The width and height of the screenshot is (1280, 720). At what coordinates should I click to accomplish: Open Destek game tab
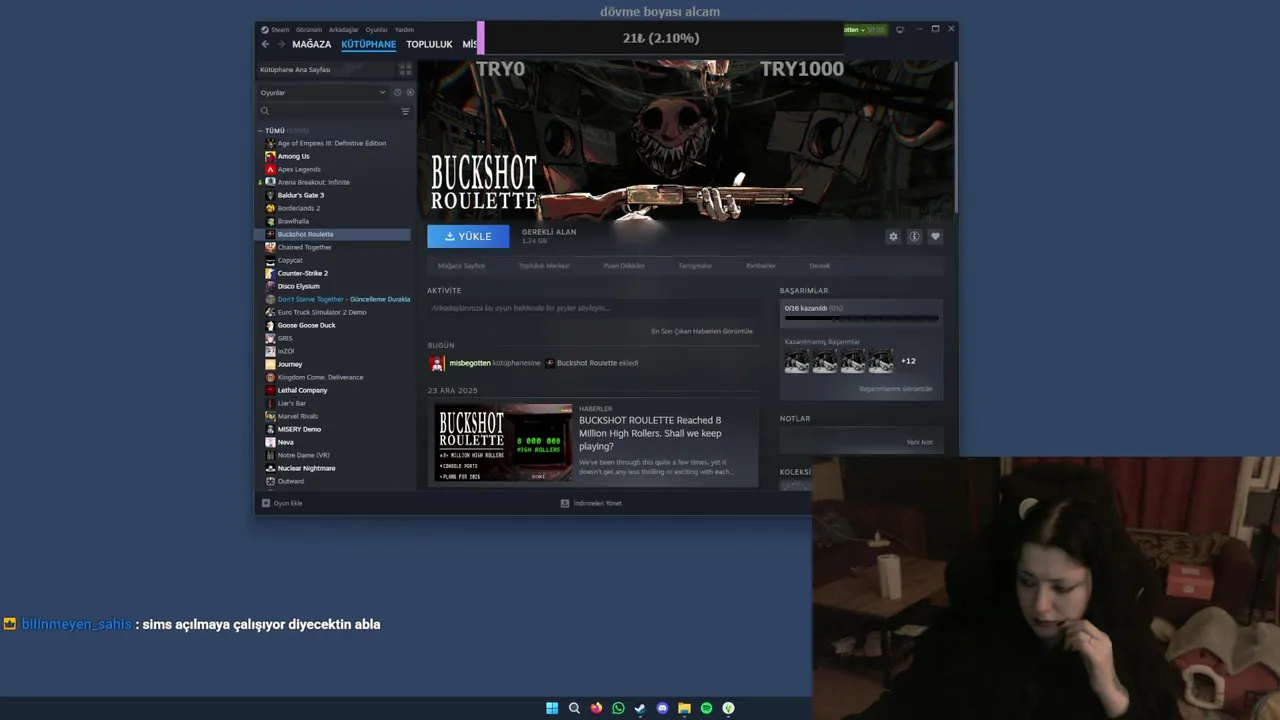click(x=820, y=266)
